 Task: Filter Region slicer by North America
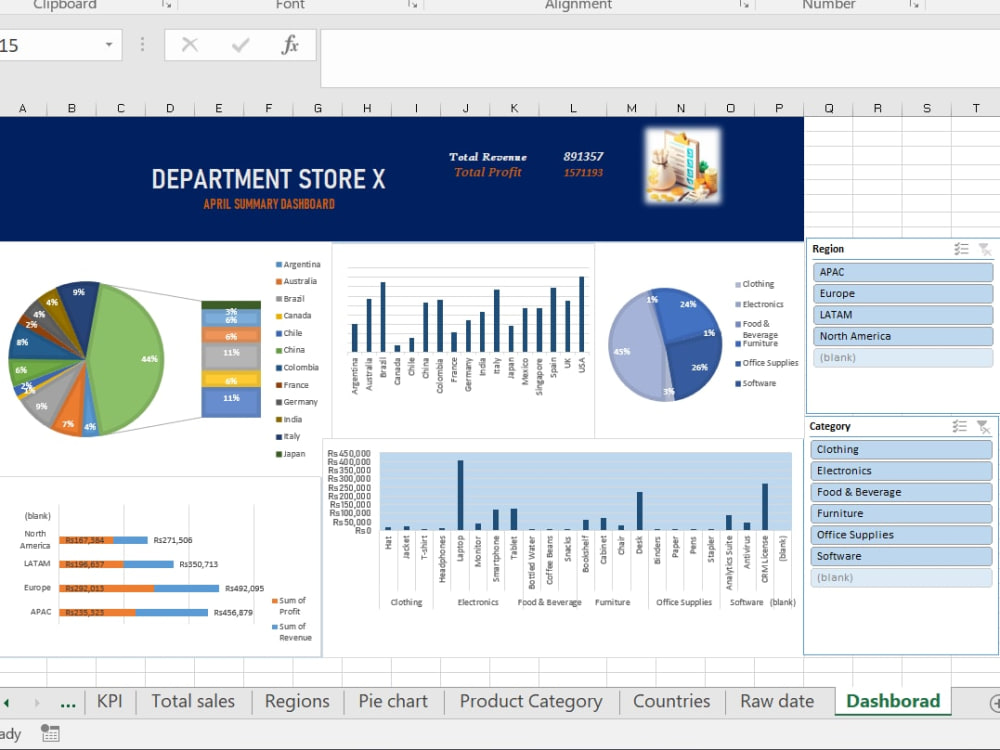(x=903, y=336)
